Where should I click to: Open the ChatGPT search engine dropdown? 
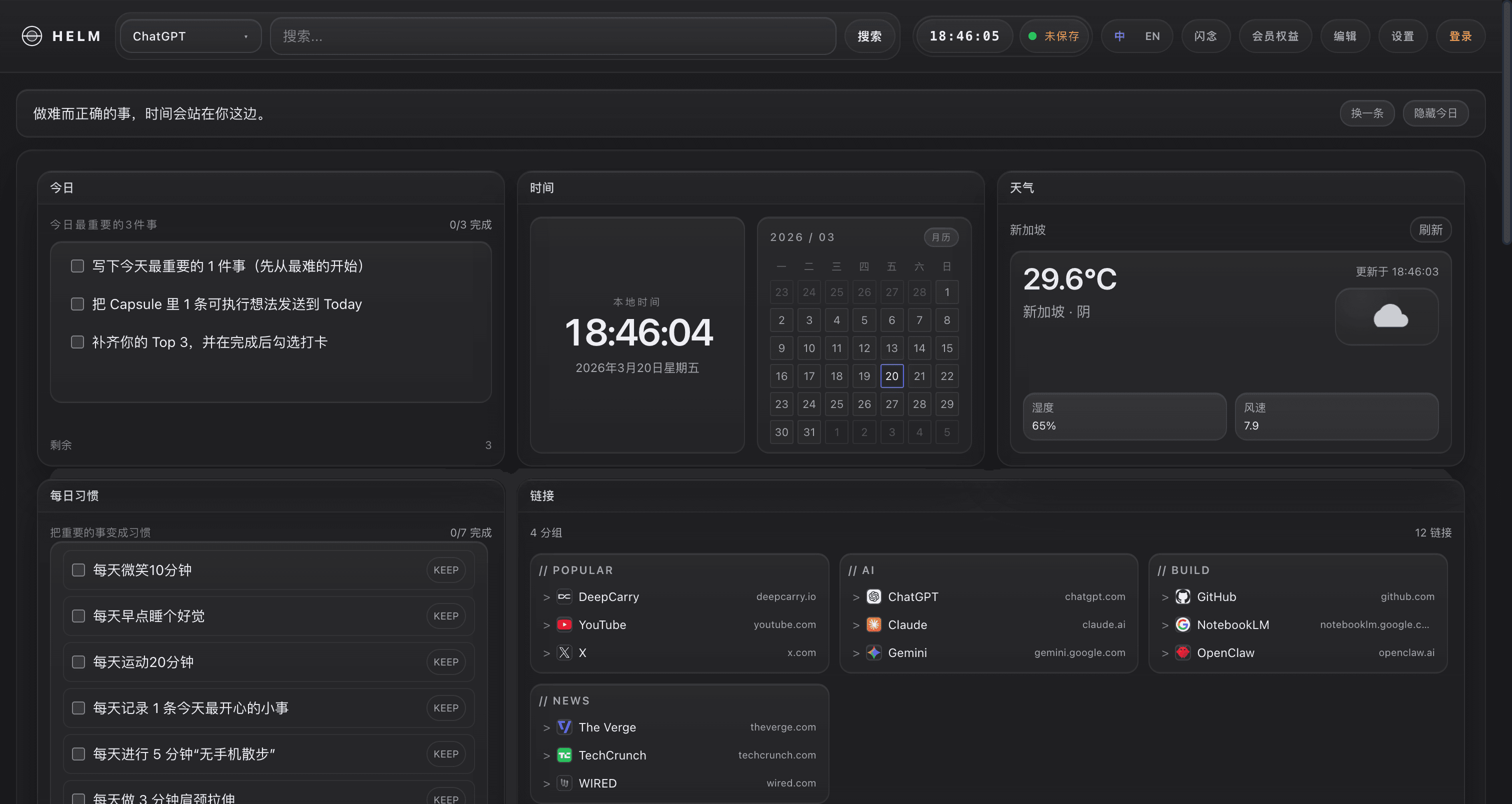(x=190, y=36)
